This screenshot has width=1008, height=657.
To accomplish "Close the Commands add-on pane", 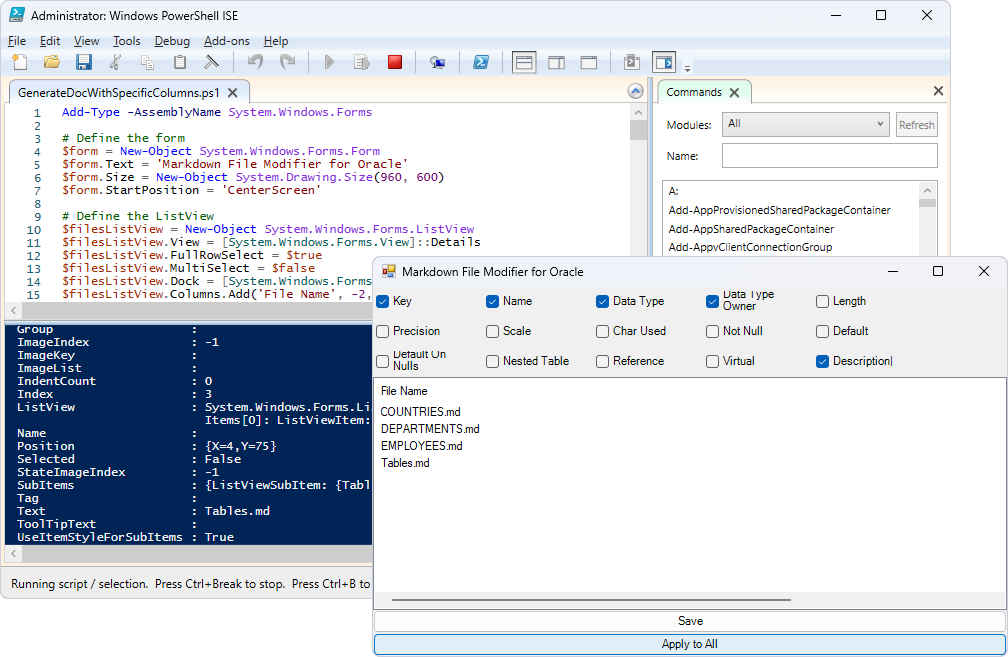I will click(x=938, y=91).
